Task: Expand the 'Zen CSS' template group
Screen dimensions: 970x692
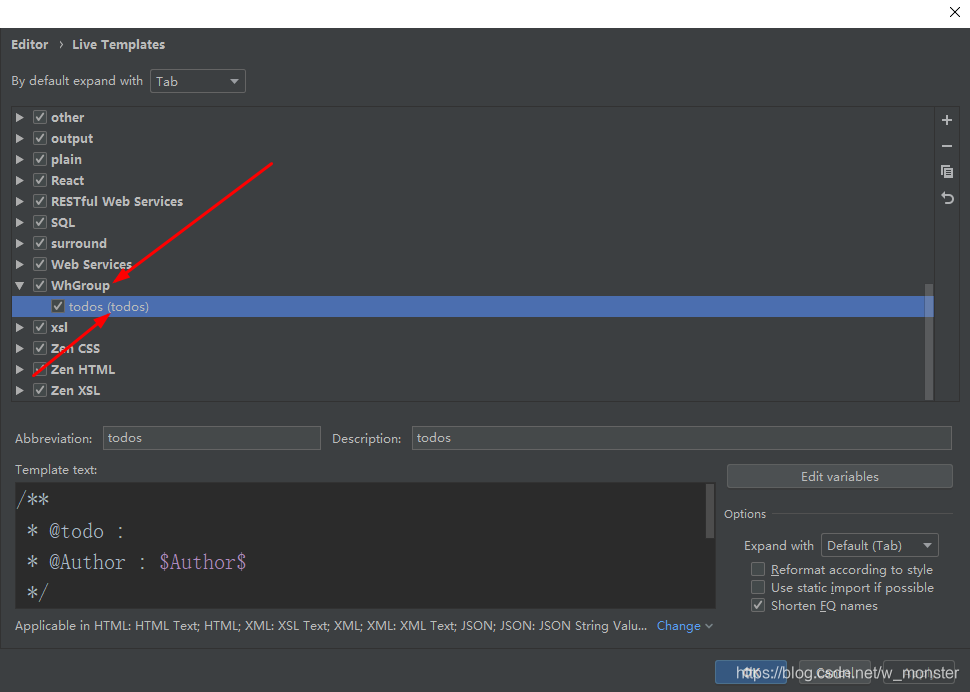Action: pos(20,348)
